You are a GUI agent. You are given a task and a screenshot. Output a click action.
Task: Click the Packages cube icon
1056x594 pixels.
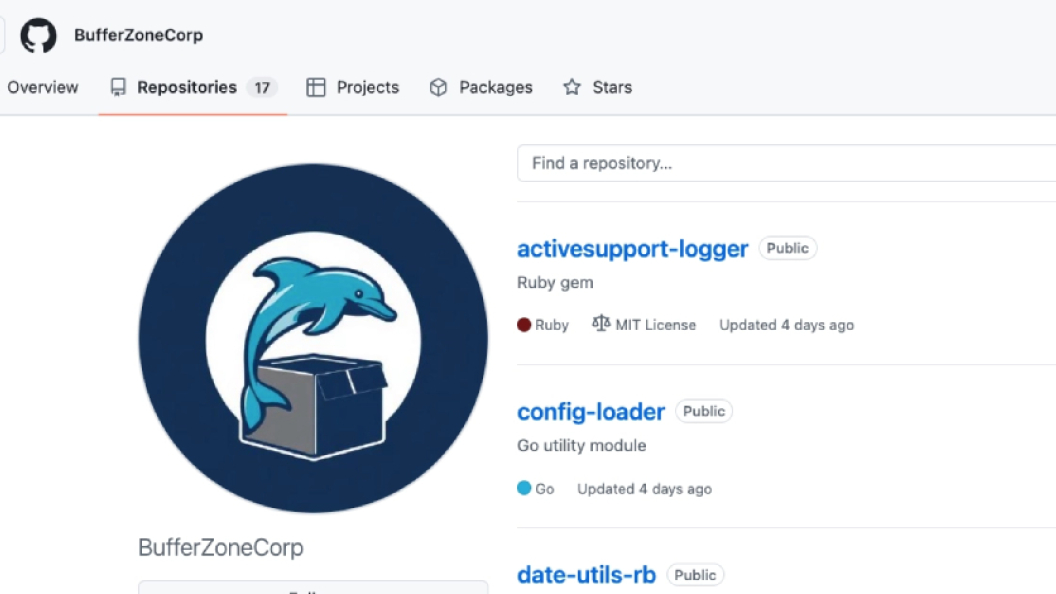click(438, 88)
